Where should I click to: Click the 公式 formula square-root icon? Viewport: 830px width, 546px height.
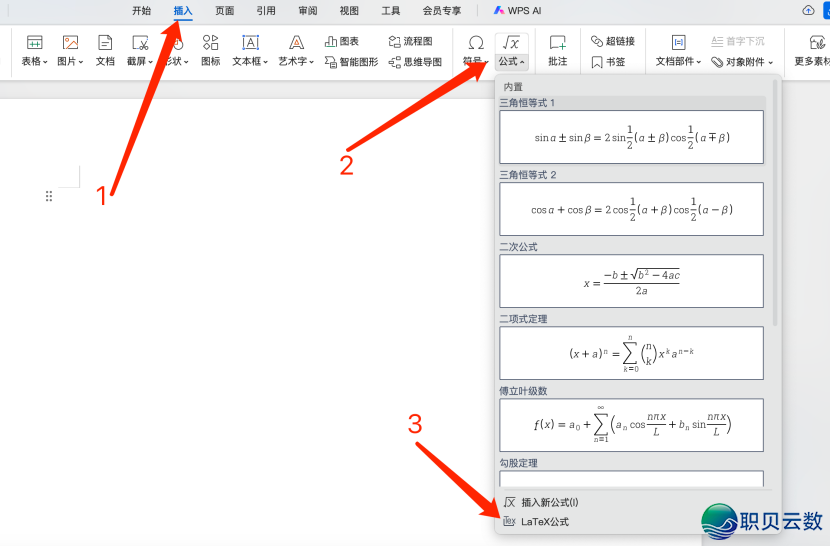point(511,43)
